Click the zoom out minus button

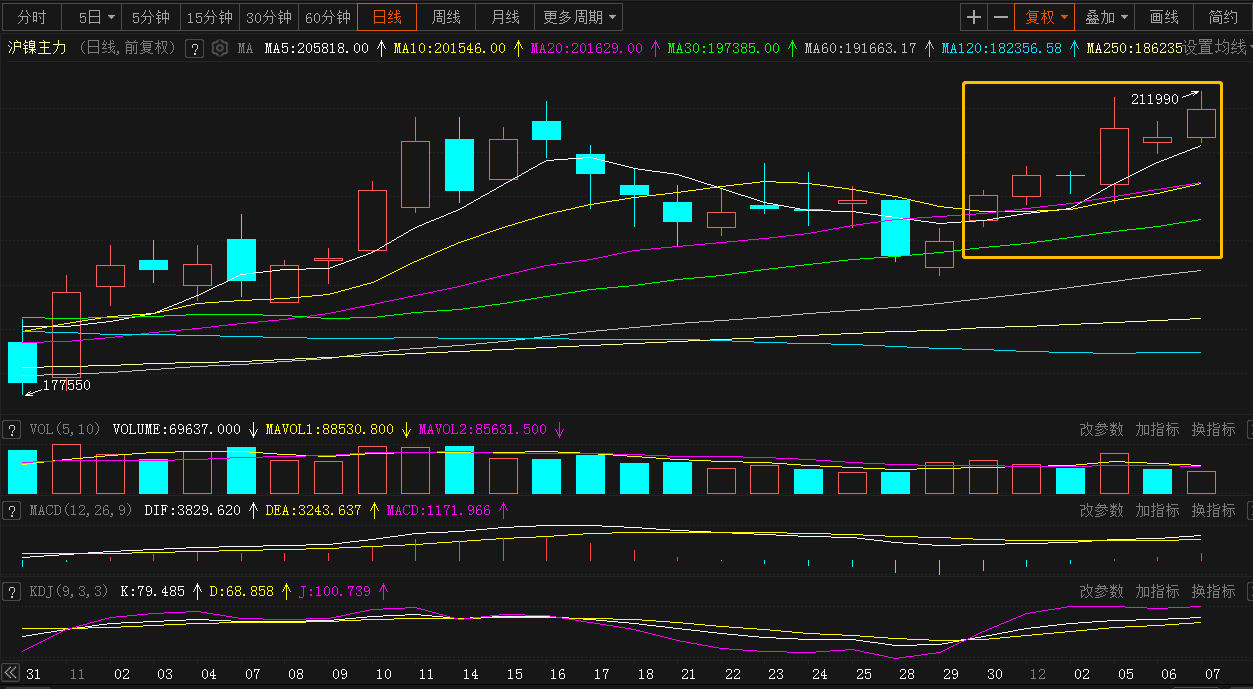click(x=1001, y=17)
